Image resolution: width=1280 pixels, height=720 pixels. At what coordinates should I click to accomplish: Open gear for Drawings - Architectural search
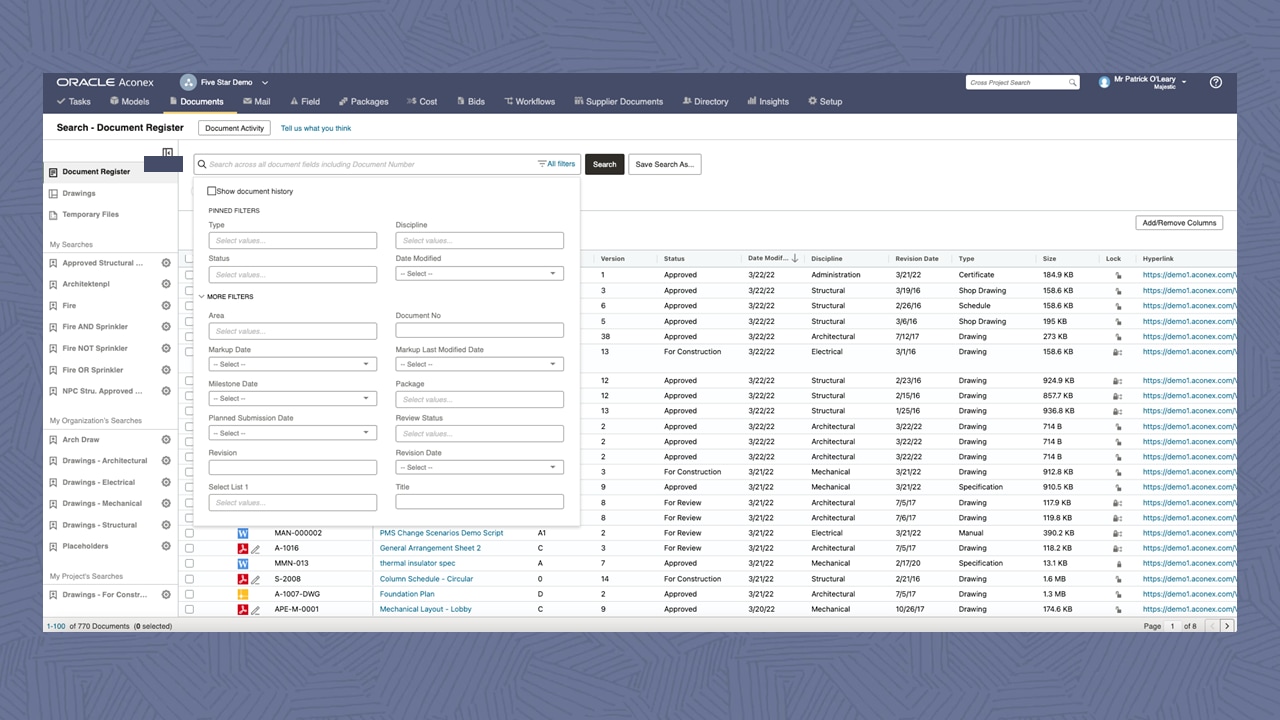[x=166, y=461]
